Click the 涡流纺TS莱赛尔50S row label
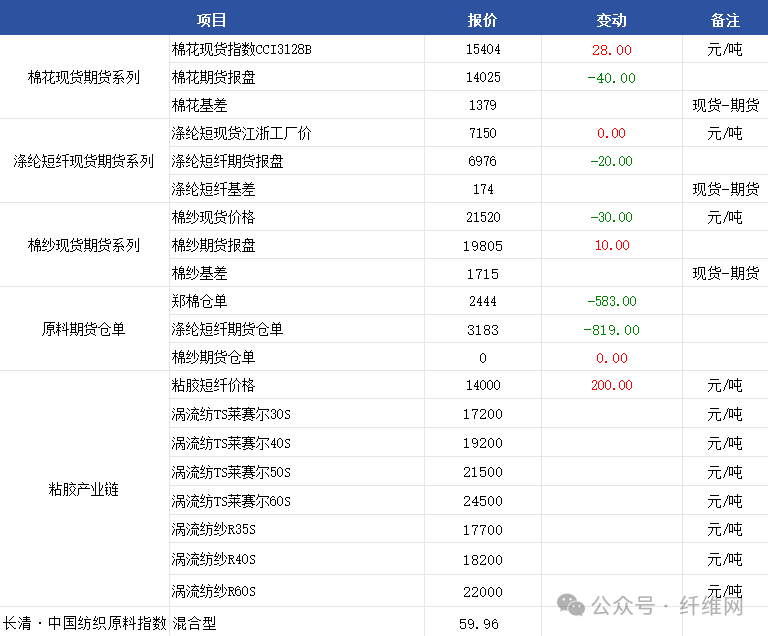768x636 pixels. click(231, 472)
